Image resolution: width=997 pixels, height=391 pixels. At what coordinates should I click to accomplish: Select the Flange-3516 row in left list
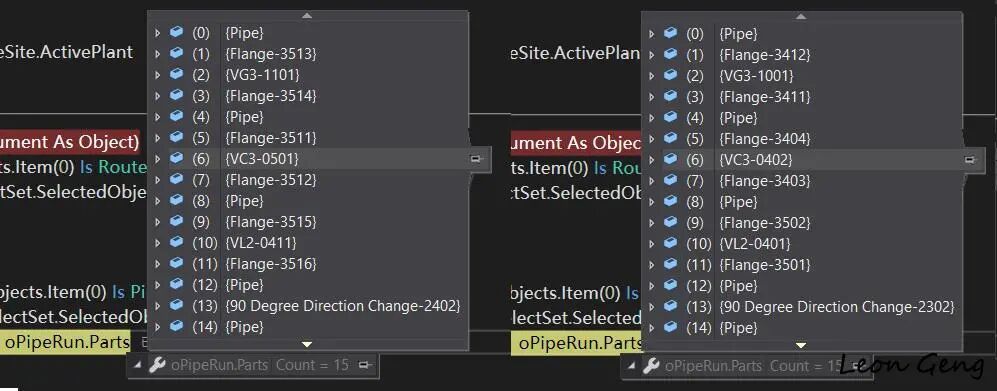pos(308,263)
